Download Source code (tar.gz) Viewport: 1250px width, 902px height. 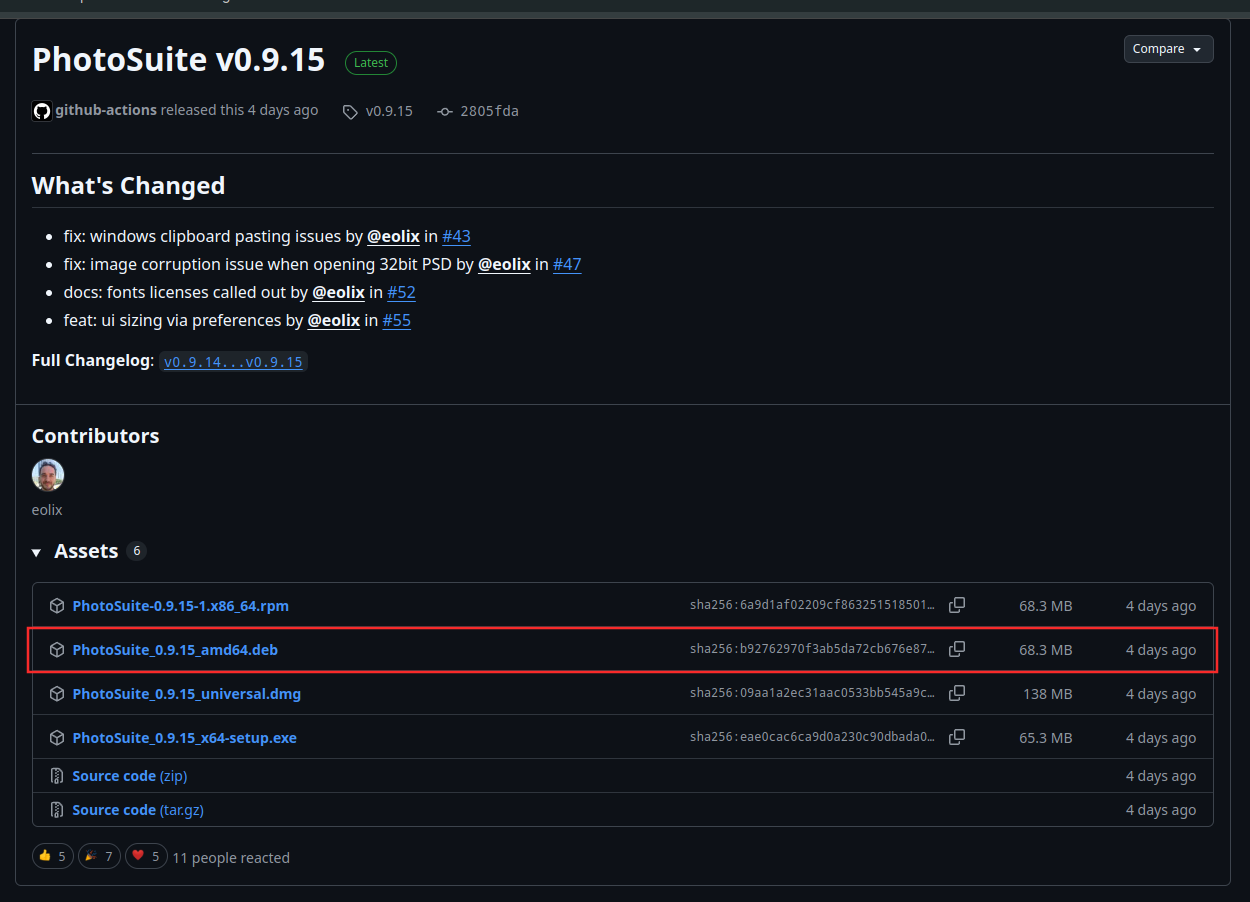click(138, 810)
